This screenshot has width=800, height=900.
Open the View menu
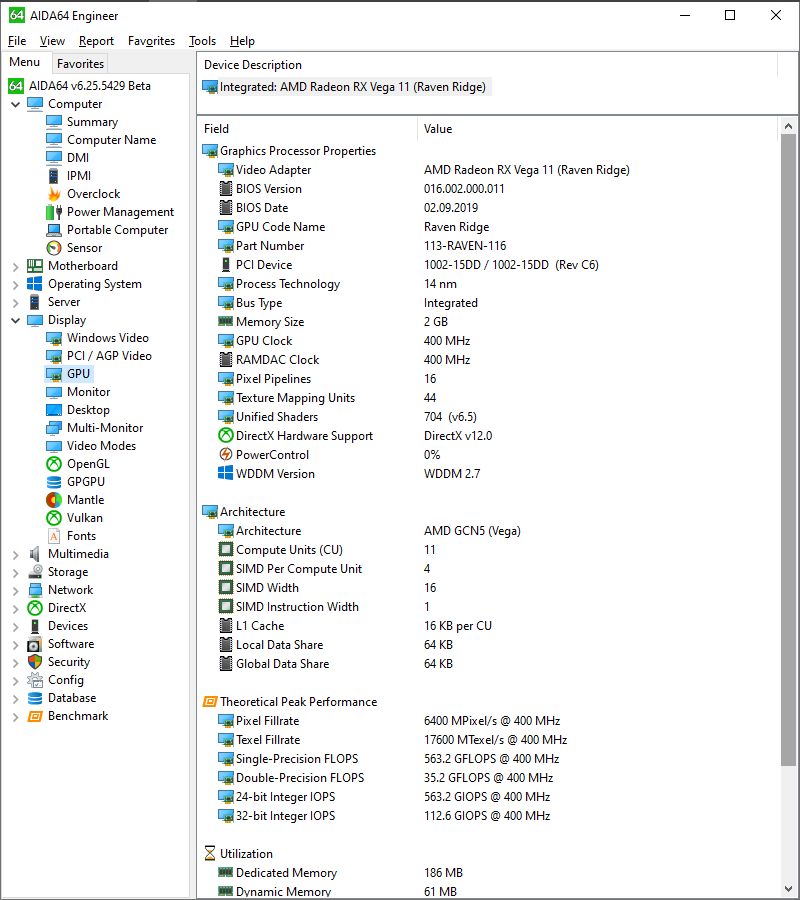(52, 41)
